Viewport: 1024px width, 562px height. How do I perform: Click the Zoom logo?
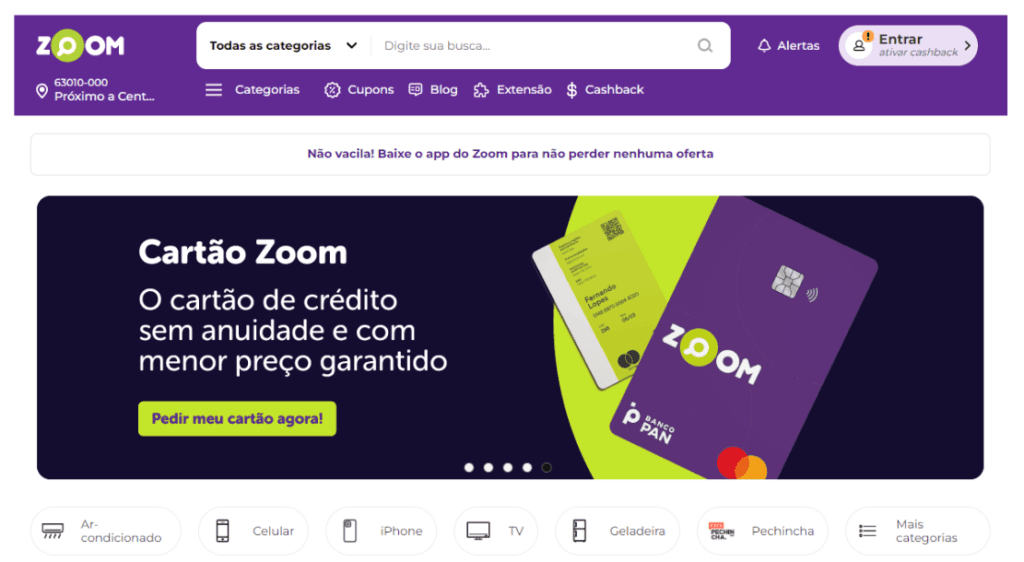[x=80, y=46]
